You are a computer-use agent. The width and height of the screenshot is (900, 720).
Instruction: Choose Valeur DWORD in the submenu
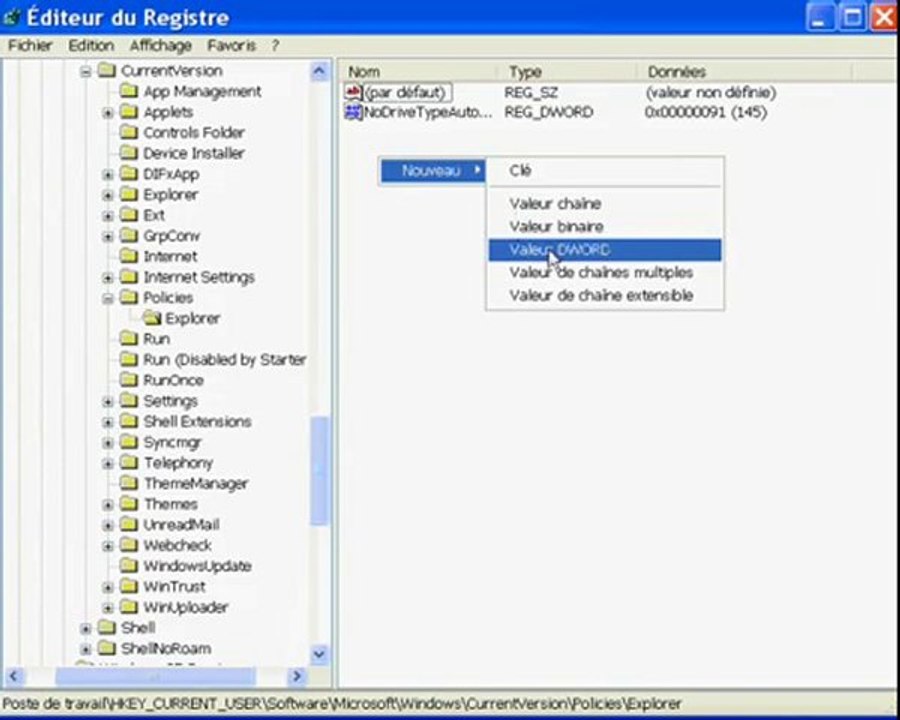(605, 250)
